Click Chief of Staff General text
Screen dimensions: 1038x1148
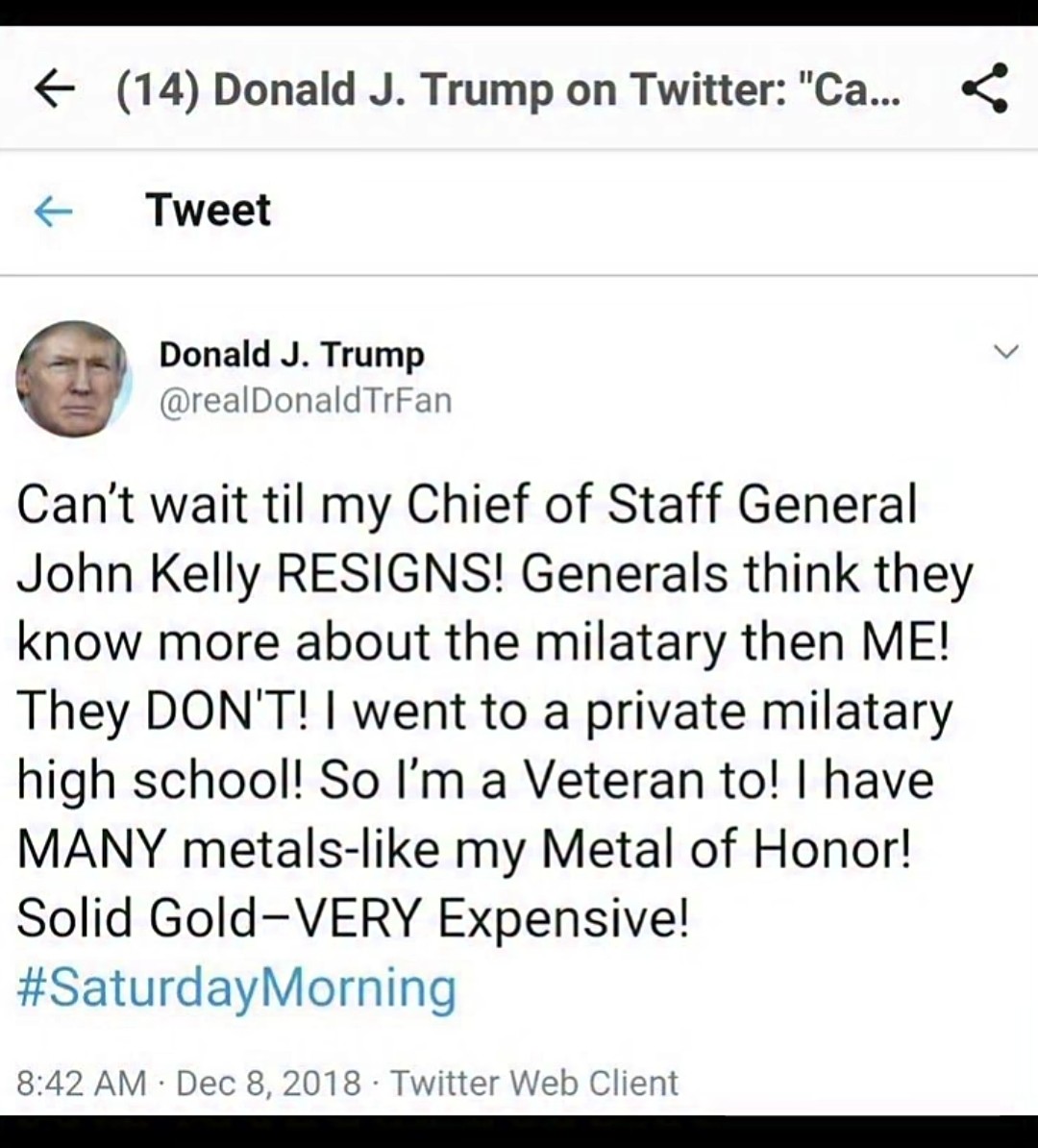661,505
